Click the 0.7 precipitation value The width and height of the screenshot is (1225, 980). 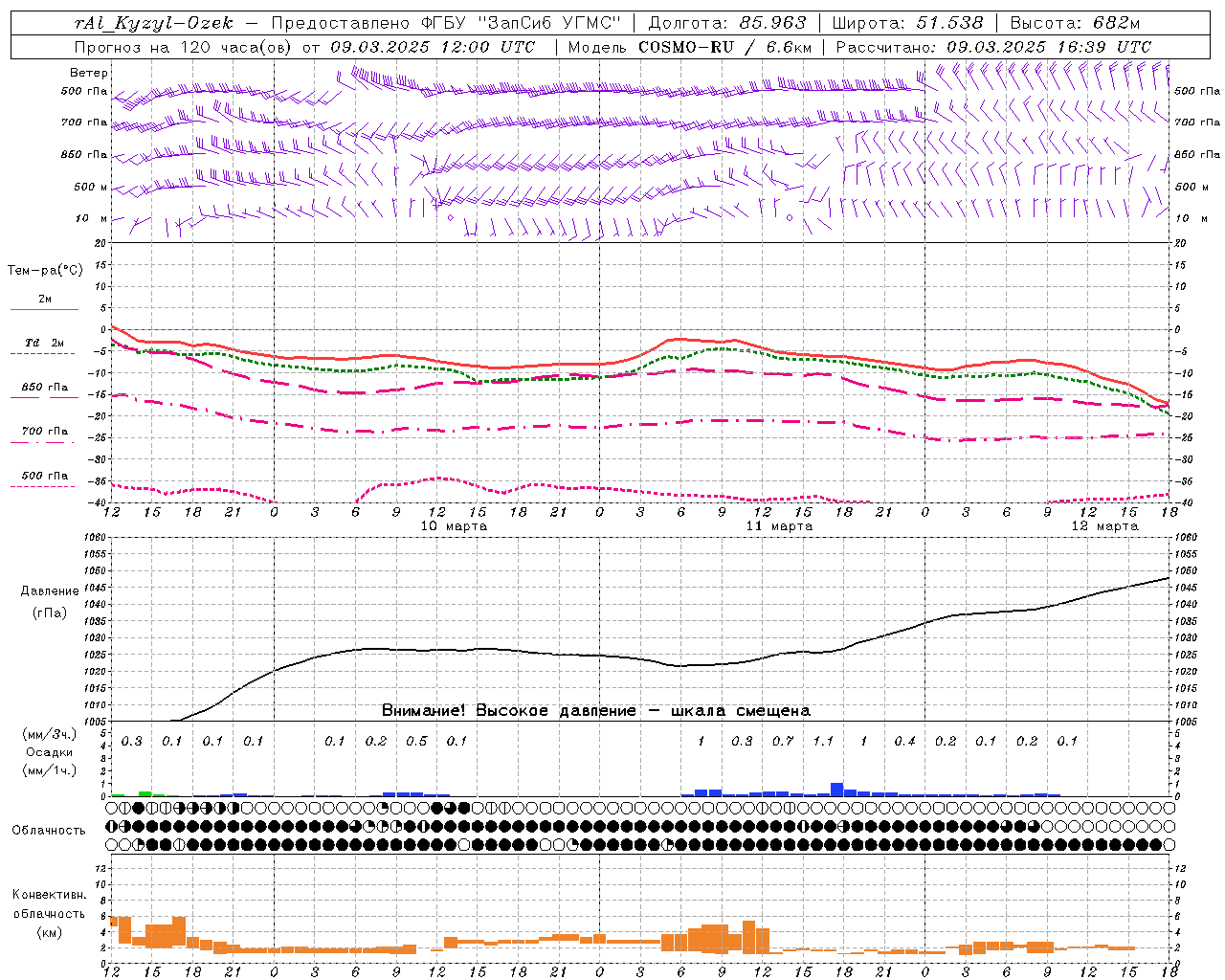[783, 742]
